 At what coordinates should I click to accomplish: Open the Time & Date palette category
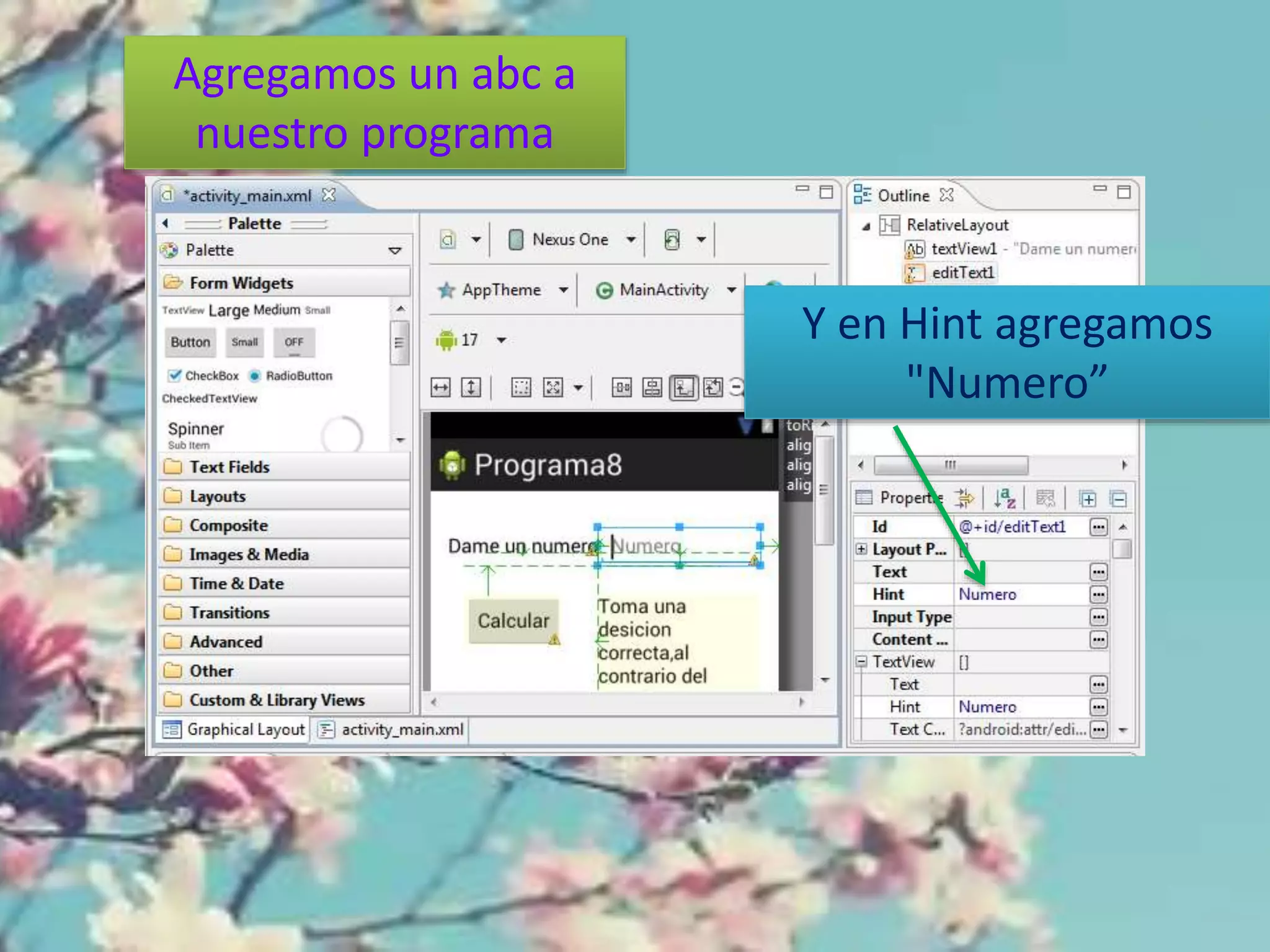click(284, 583)
